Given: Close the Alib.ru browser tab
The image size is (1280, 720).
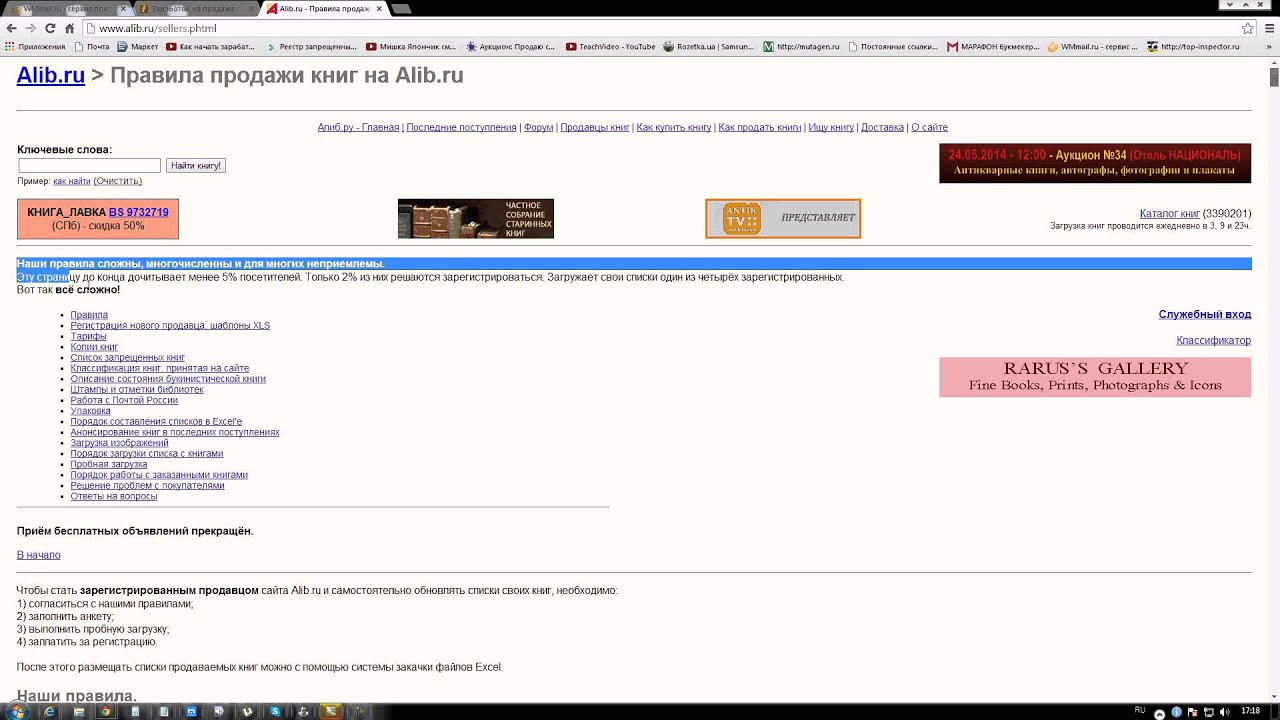Looking at the screenshot, I should [x=379, y=8].
